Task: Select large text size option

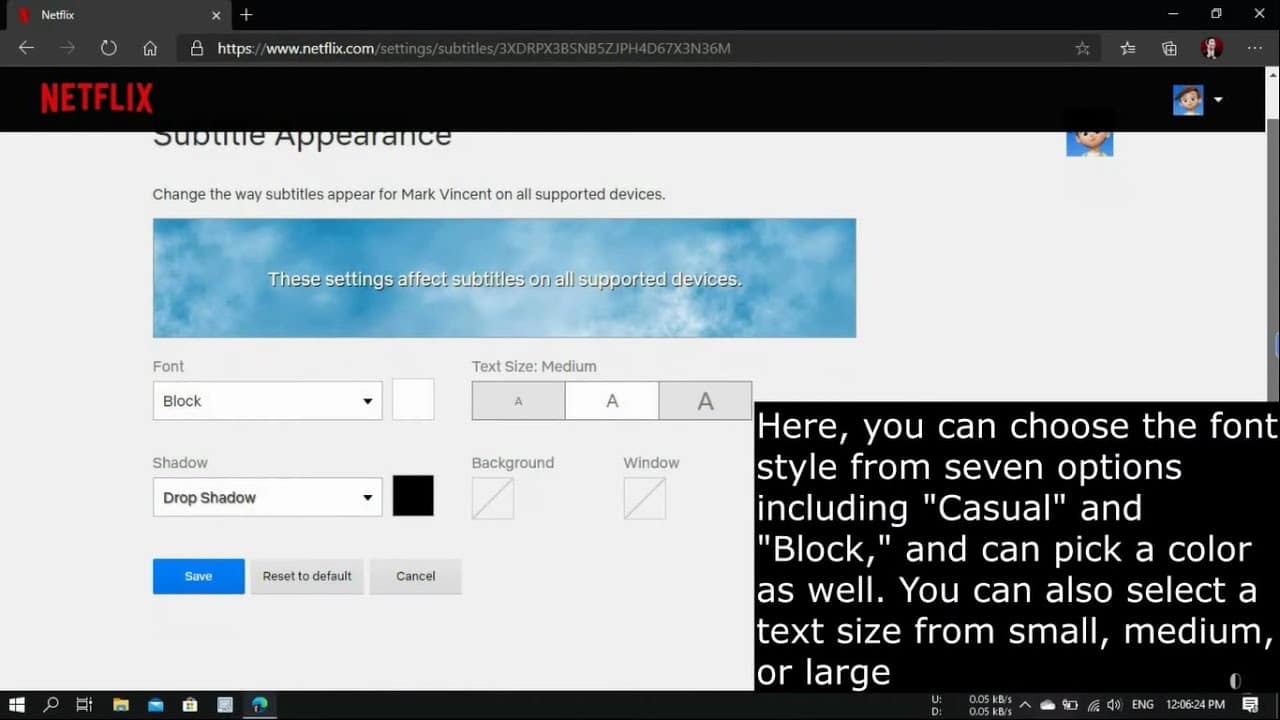Action: click(705, 401)
